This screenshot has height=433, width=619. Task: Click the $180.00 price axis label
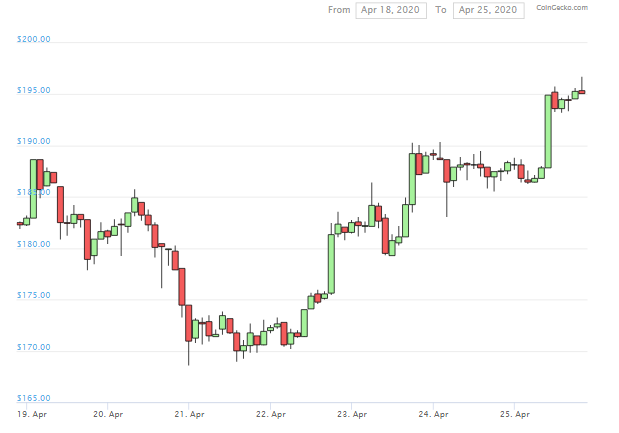coord(34,245)
